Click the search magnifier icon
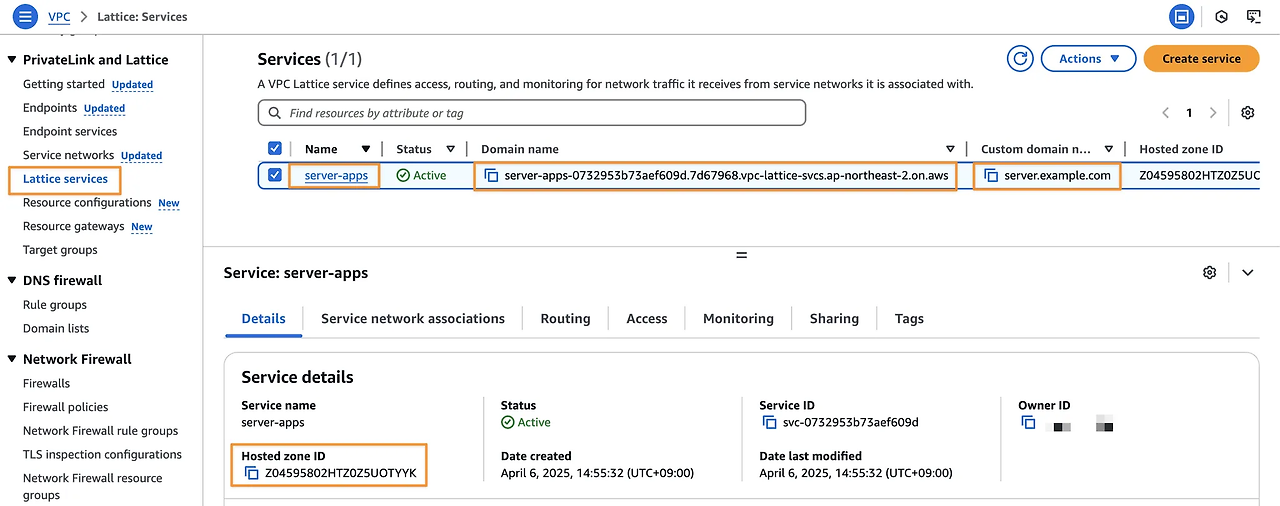The height and width of the screenshot is (506, 1280). (275, 113)
